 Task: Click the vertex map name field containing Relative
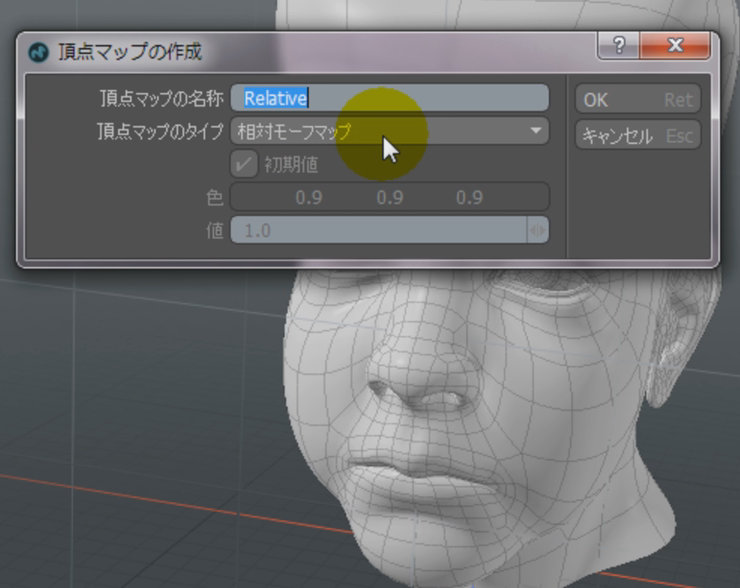coord(390,98)
